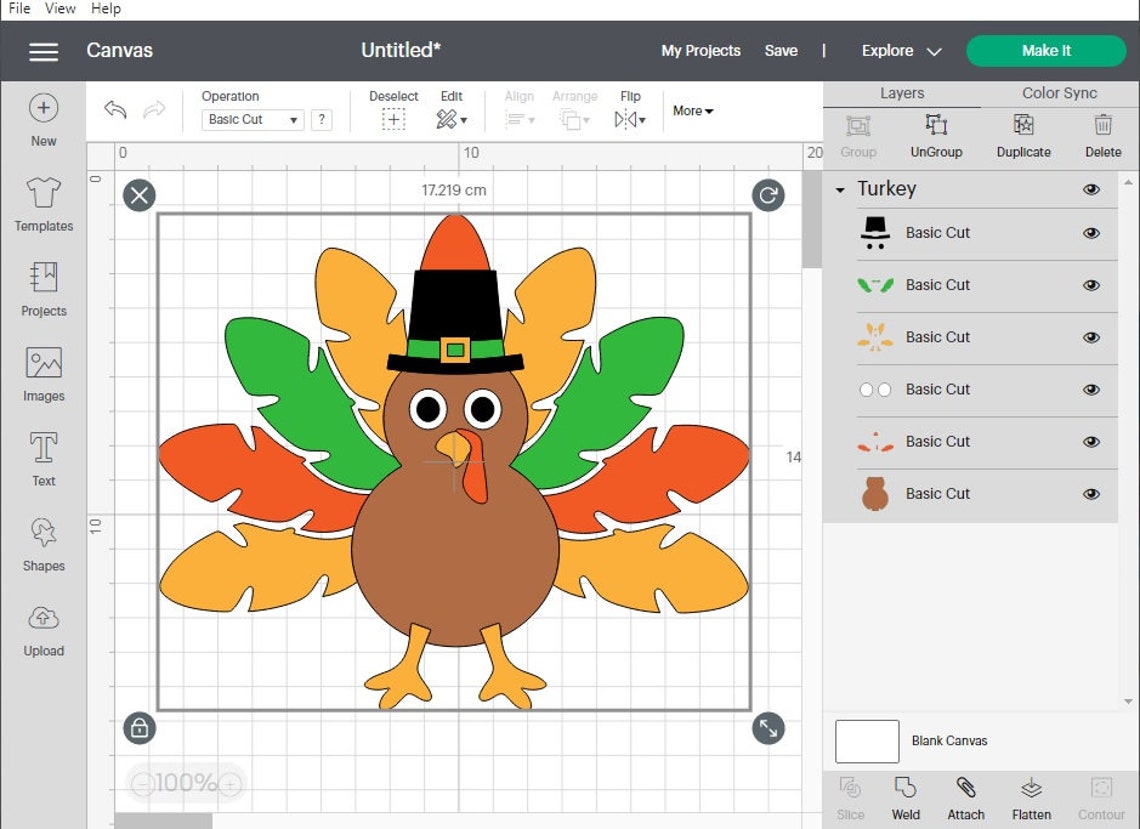Open the Shapes panel
The image size is (1140, 829).
click(x=43, y=542)
